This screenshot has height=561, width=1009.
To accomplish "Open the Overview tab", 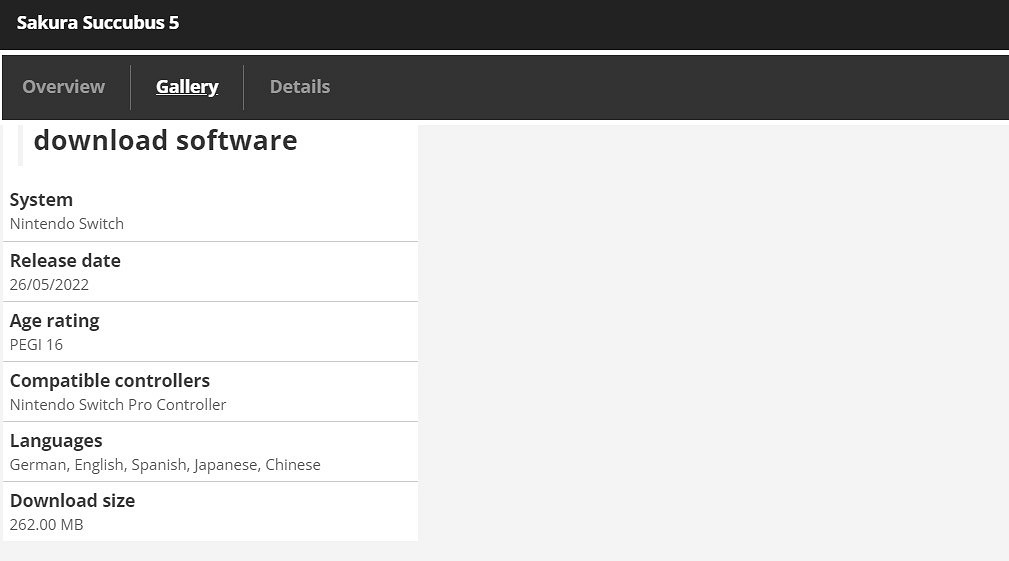I will [x=63, y=87].
